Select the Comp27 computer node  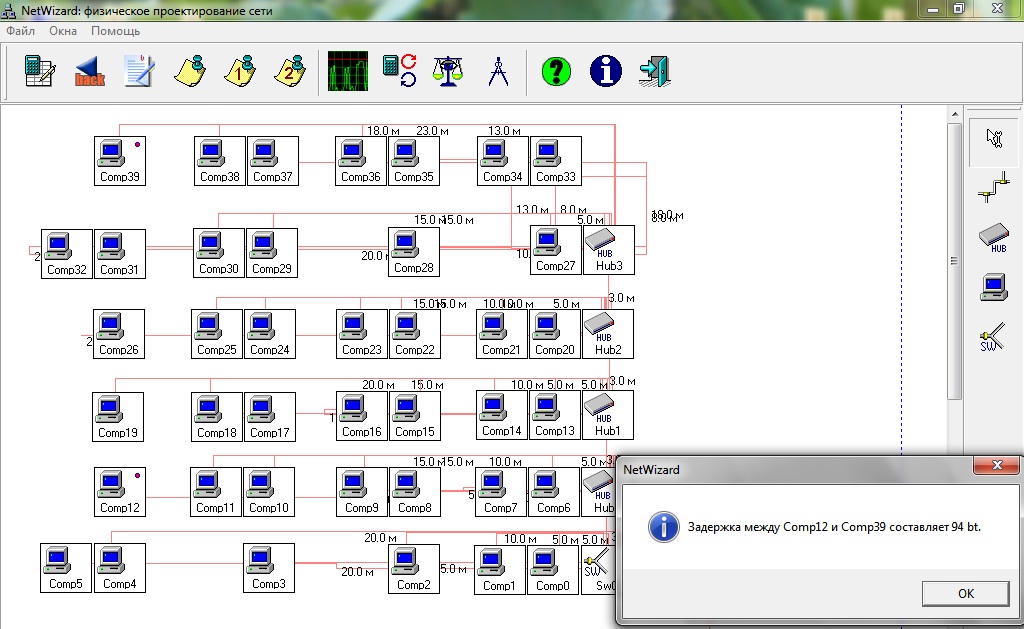pos(556,250)
